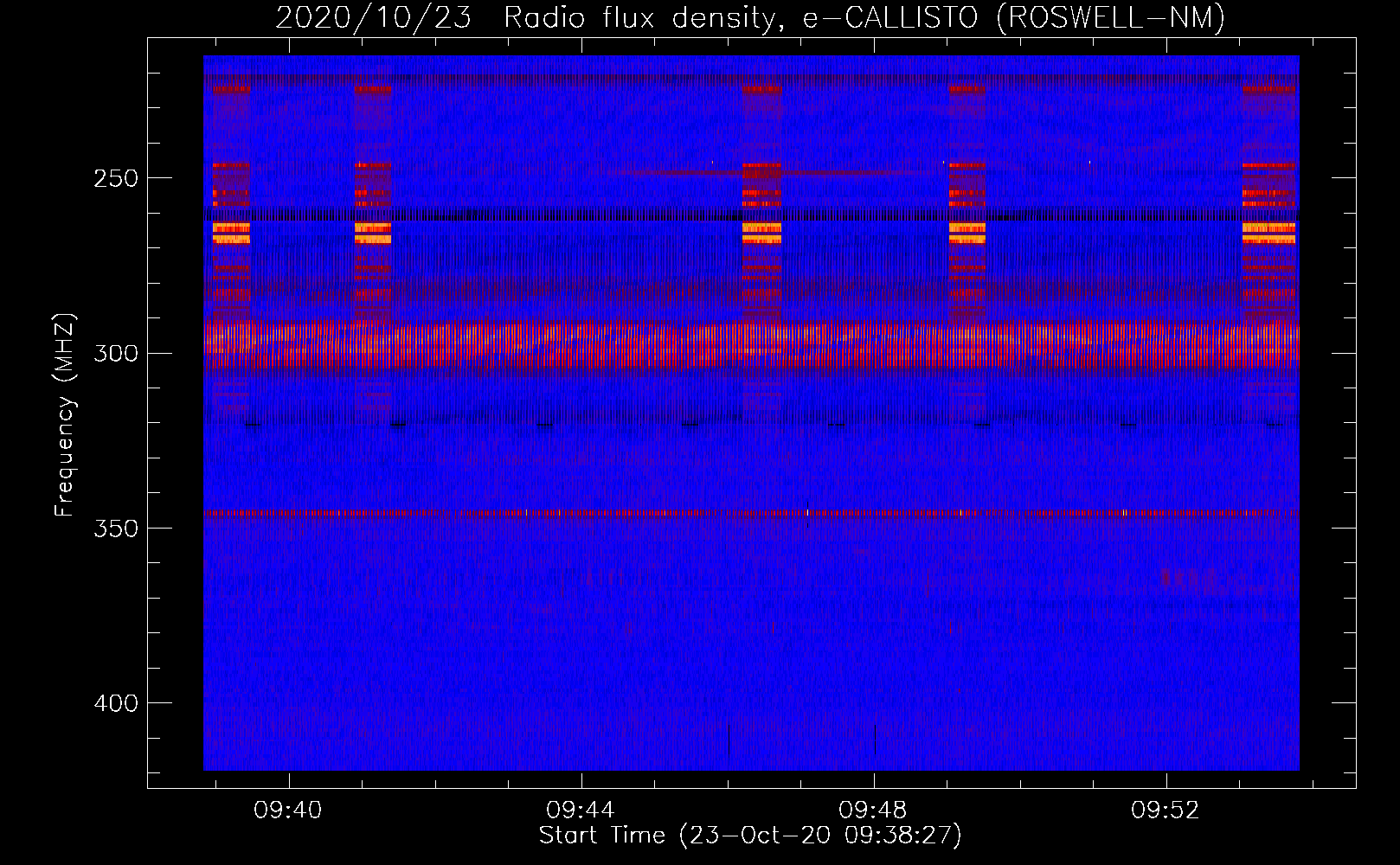1400x865 pixels.
Task: Click the 'Start Time (23-Oct-20 09:38:27)' label
Action: [750, 836]
